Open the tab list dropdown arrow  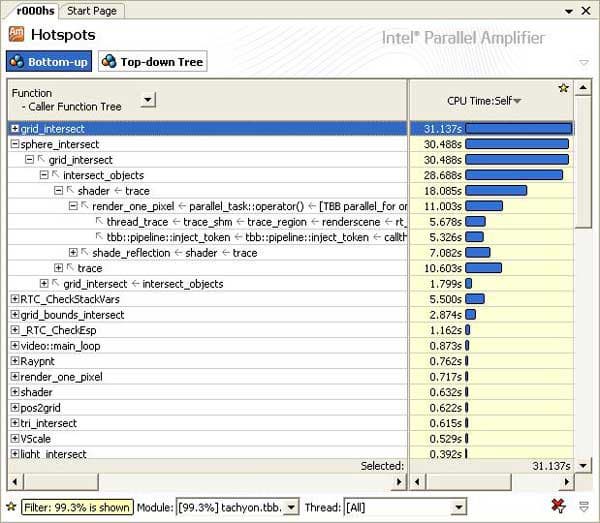tap(569, 11)
